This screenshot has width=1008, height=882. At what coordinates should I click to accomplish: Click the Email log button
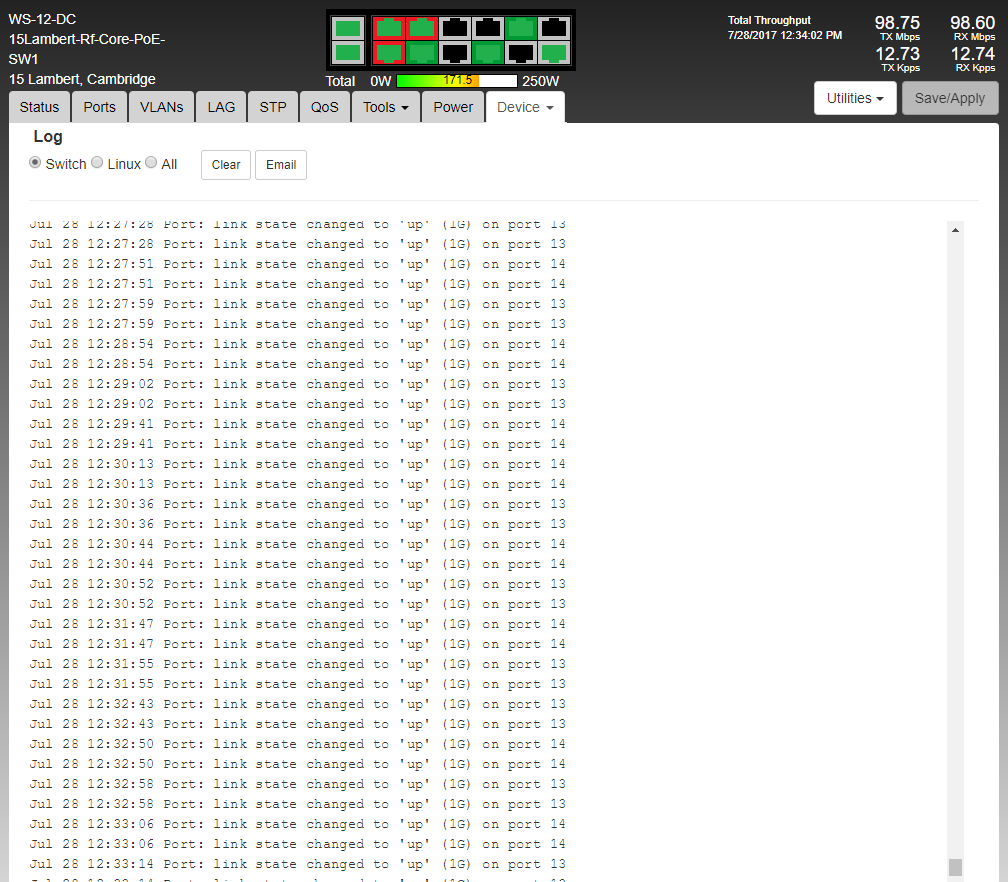(281, 165)
